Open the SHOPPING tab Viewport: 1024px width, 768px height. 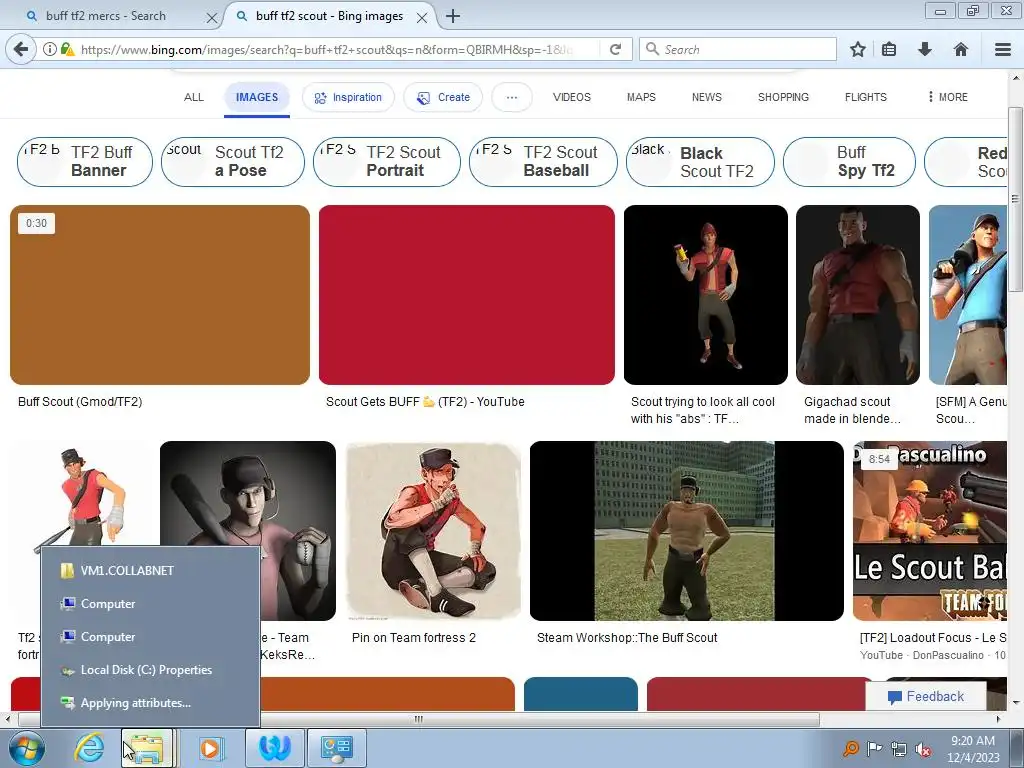pyautogui.click(x=783, y=97)
